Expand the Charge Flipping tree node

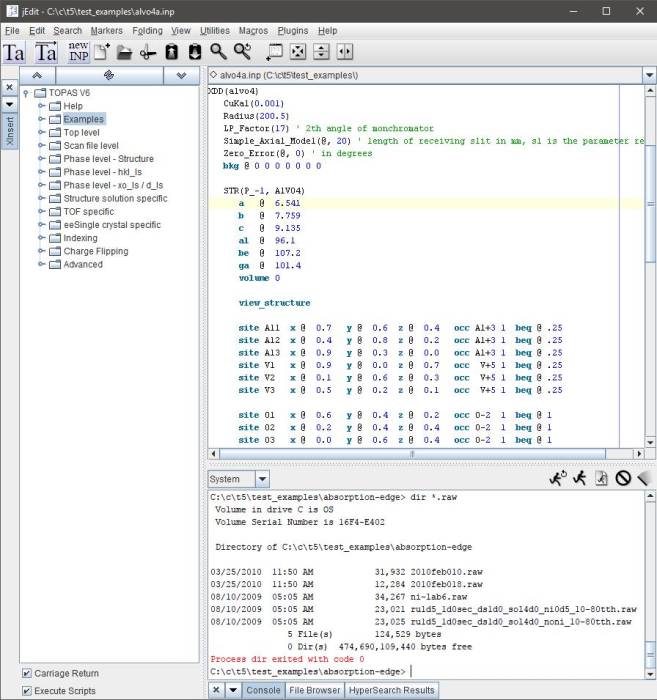[x=42, y=251]
